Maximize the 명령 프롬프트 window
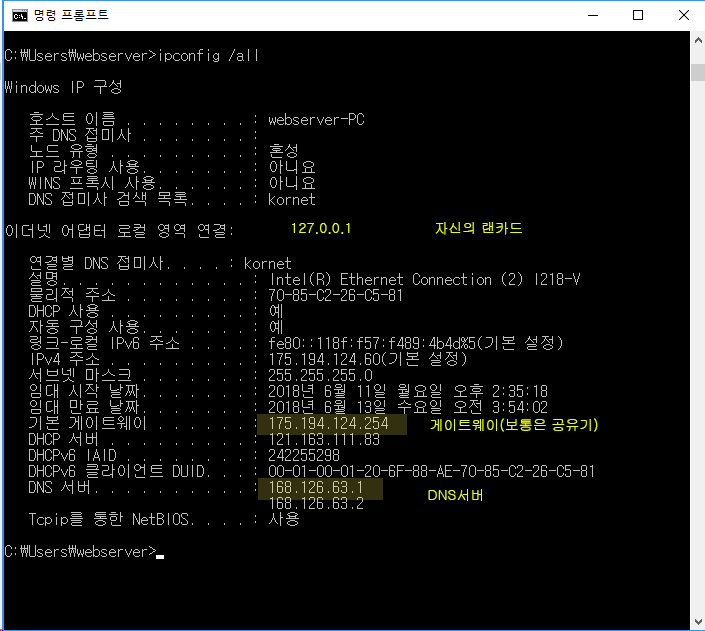This screenshot has height=631, width=705. (x=638, y=15)
